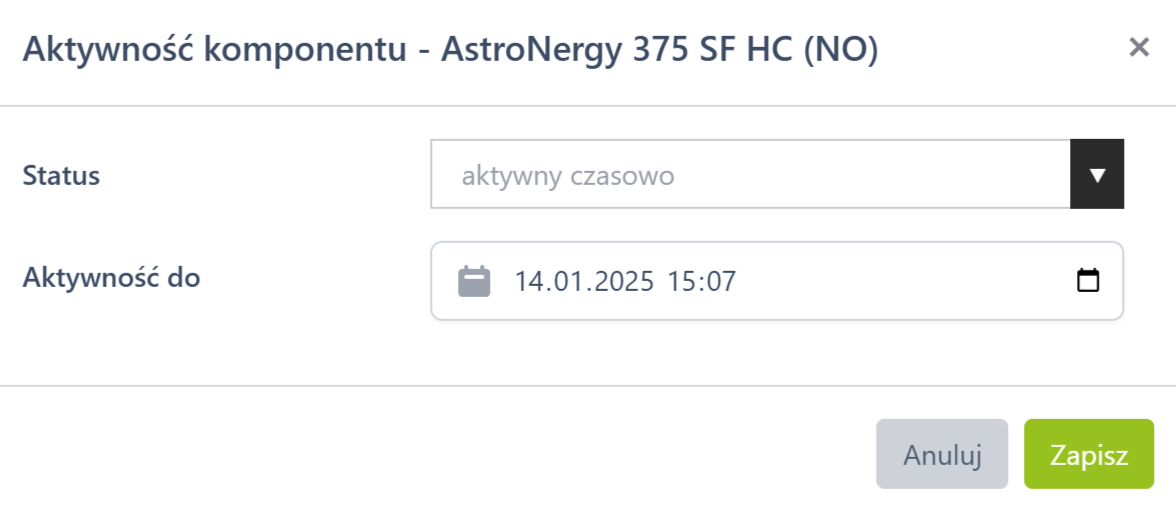
Task: Expand the Status dropdown with the black arrow
Action: click(1097, 175)
